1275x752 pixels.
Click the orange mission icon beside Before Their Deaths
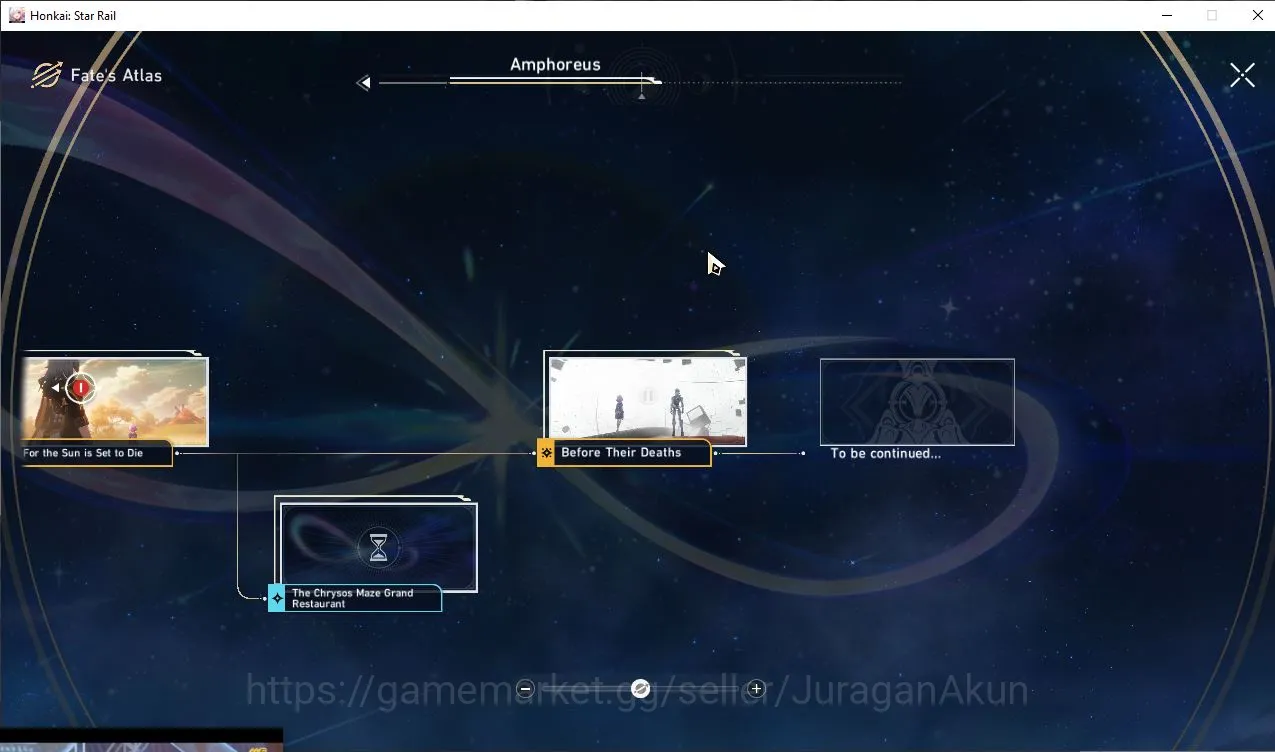546,453
